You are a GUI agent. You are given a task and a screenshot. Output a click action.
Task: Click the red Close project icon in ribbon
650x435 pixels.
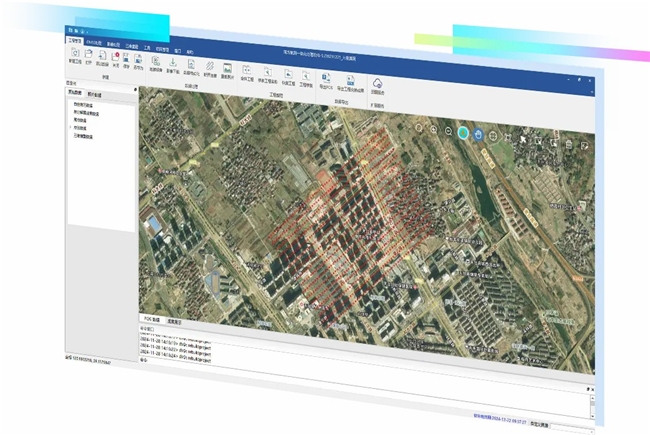tap(115, 59)
